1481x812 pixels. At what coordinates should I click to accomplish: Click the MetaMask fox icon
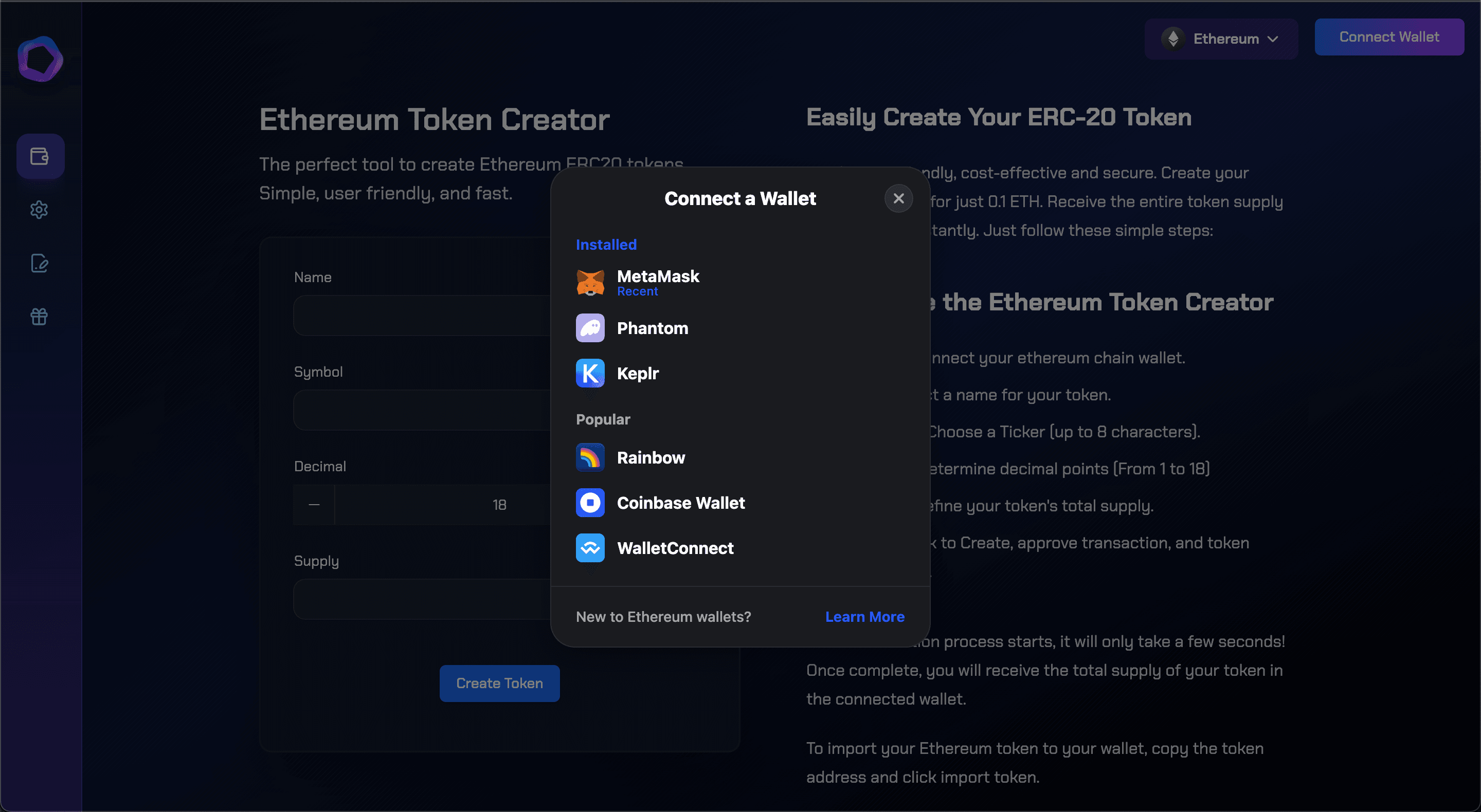tap(590, 283)
